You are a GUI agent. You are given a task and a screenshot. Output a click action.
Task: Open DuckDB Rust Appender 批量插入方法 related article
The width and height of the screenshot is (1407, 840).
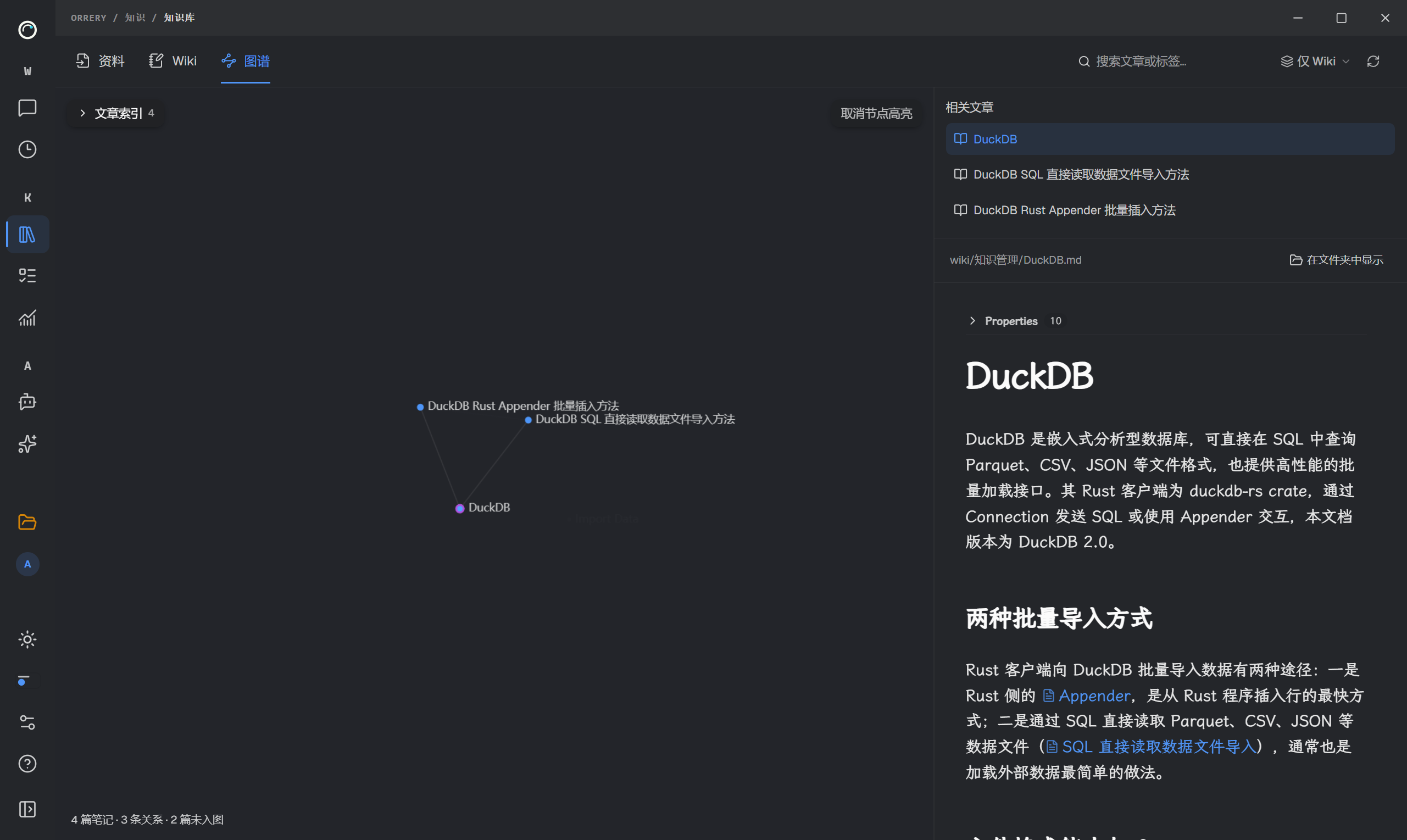1170,210
